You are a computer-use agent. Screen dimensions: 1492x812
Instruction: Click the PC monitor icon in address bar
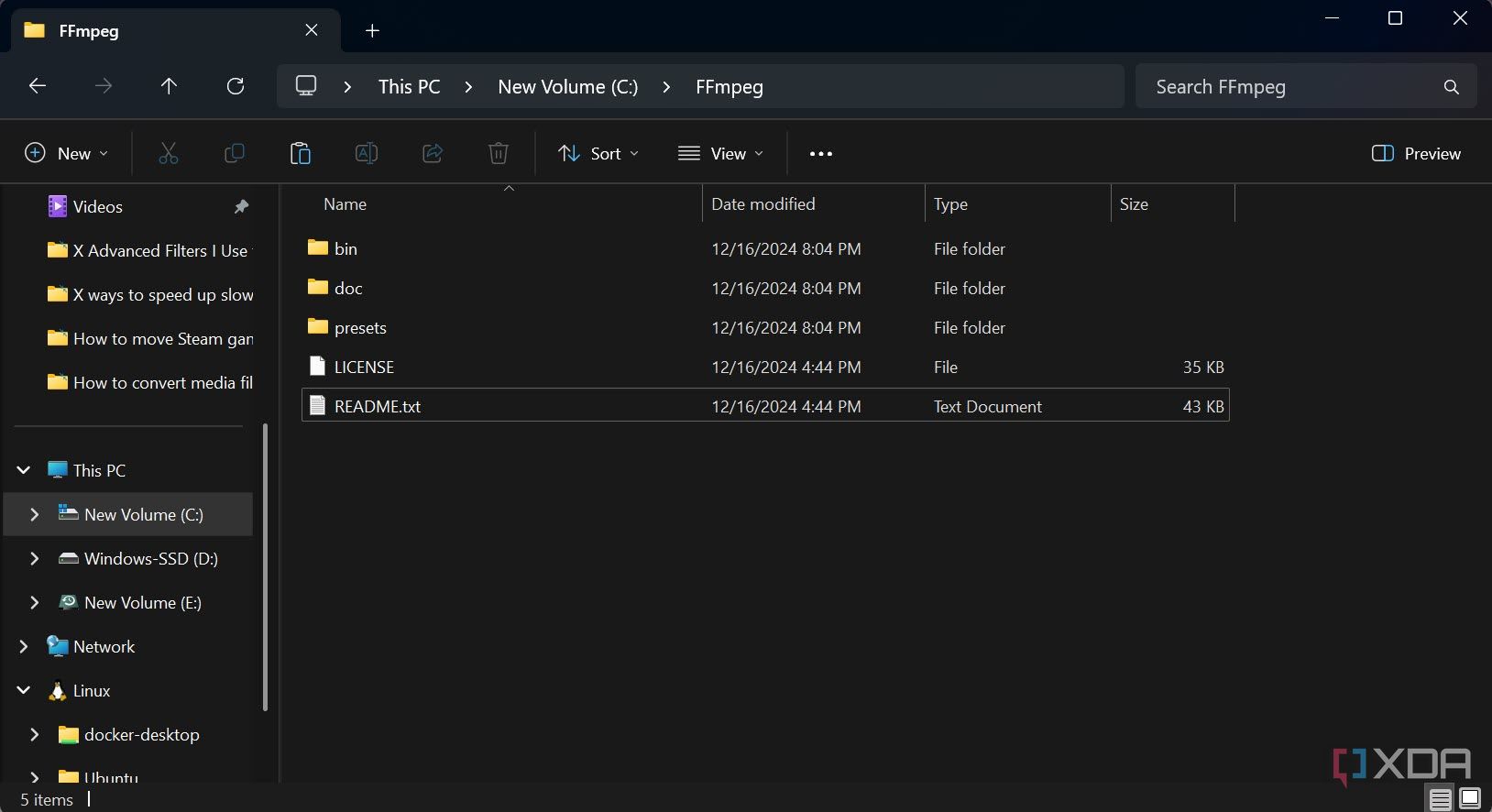click(306, 86)
